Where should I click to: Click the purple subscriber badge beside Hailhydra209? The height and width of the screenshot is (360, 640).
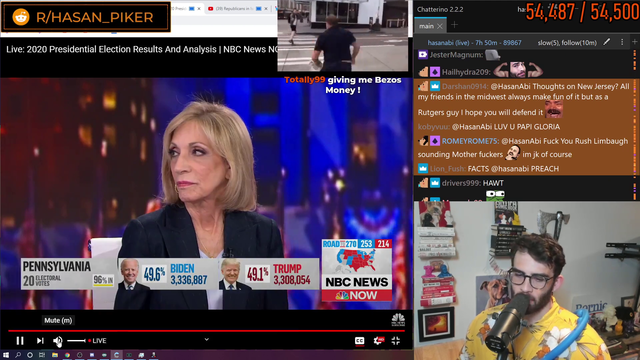pos(435,72)
